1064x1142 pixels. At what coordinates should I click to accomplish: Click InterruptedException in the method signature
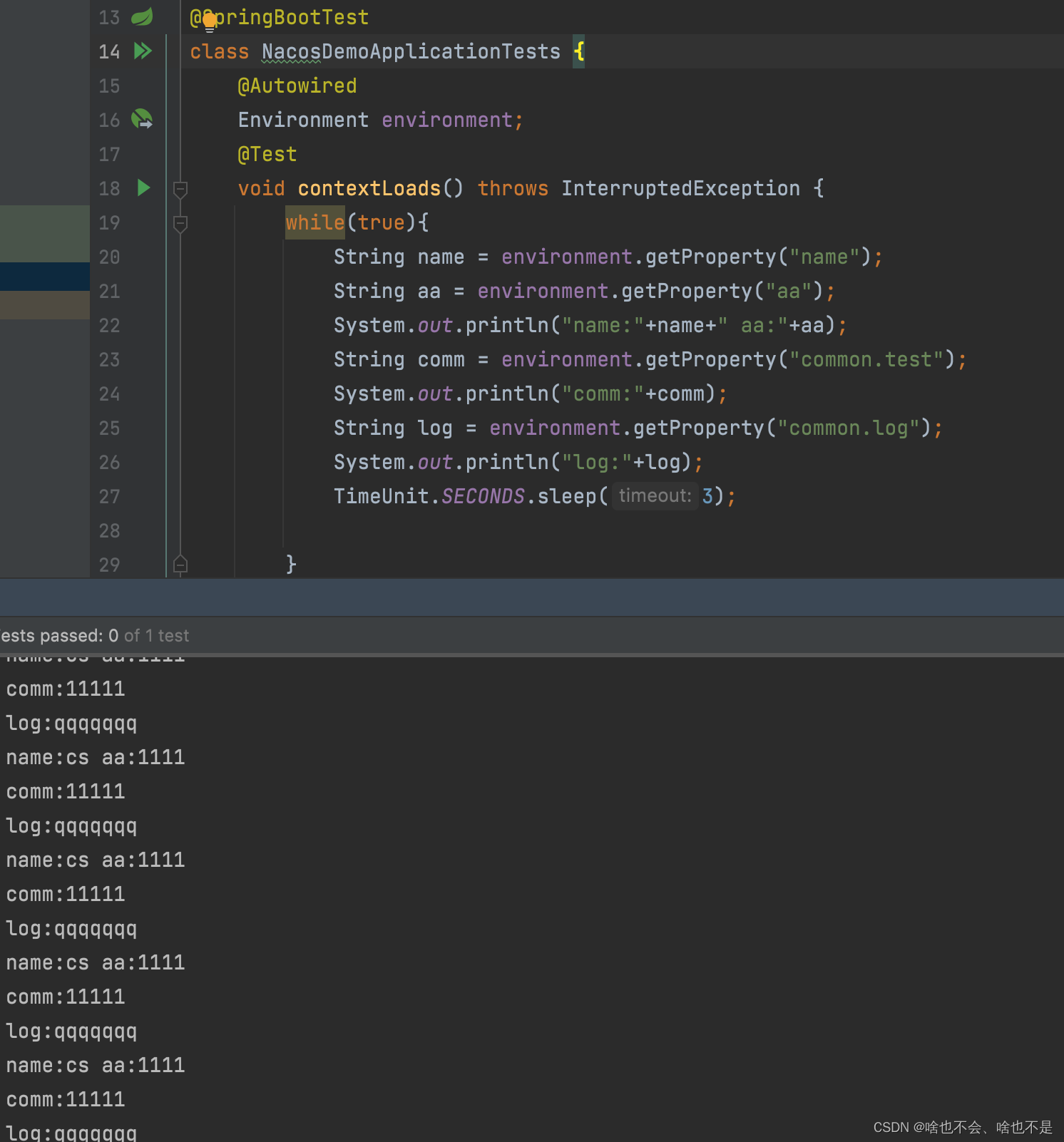coord(680,188)
